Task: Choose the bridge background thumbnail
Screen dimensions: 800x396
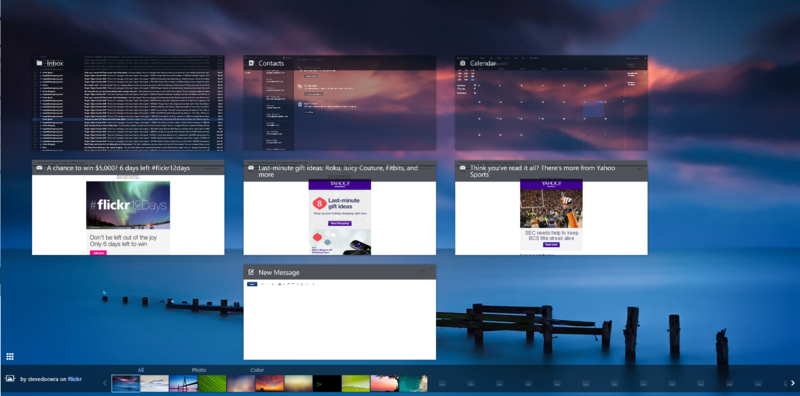Action: click(184, 383)
